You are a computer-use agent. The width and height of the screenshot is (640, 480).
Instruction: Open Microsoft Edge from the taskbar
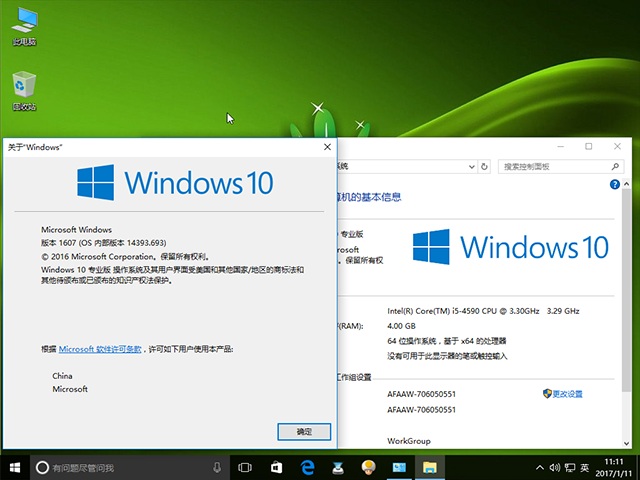[x=308, y=467]
